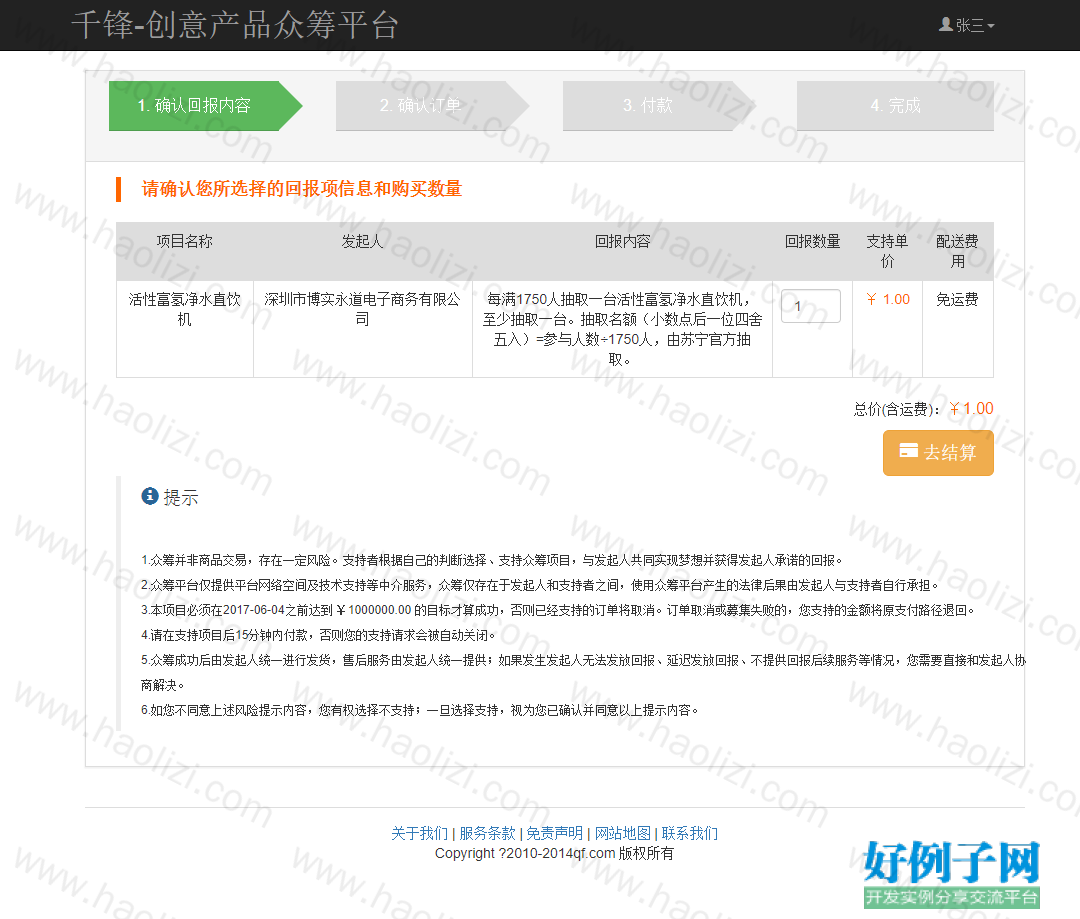Click the 配送费用 column header
1080x919 pixels.
(957, 251)
